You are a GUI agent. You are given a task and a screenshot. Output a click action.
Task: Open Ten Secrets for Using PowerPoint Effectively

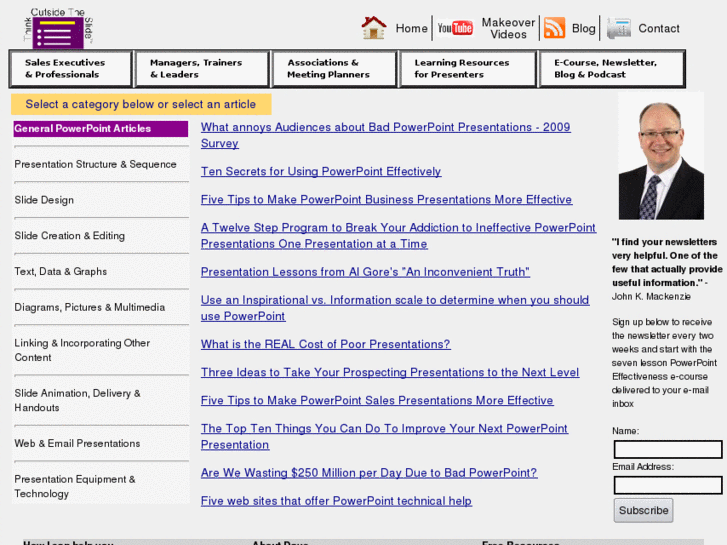[x=321, y=172]
